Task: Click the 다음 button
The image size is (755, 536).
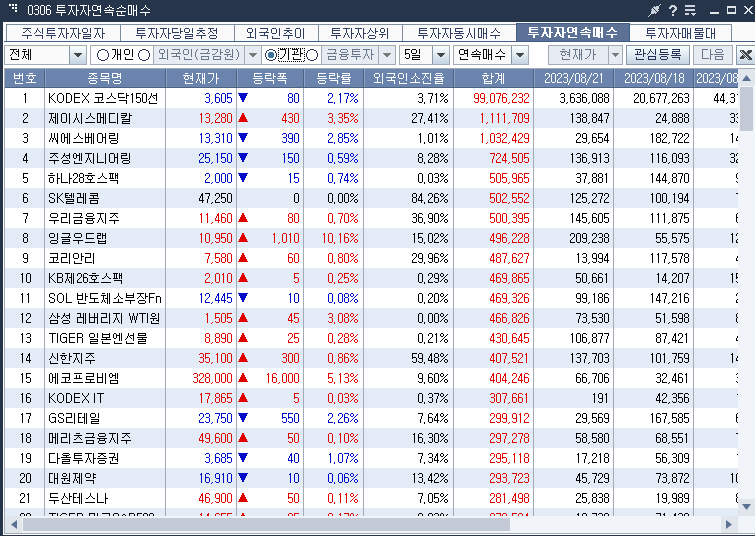Action: (713, 55)
